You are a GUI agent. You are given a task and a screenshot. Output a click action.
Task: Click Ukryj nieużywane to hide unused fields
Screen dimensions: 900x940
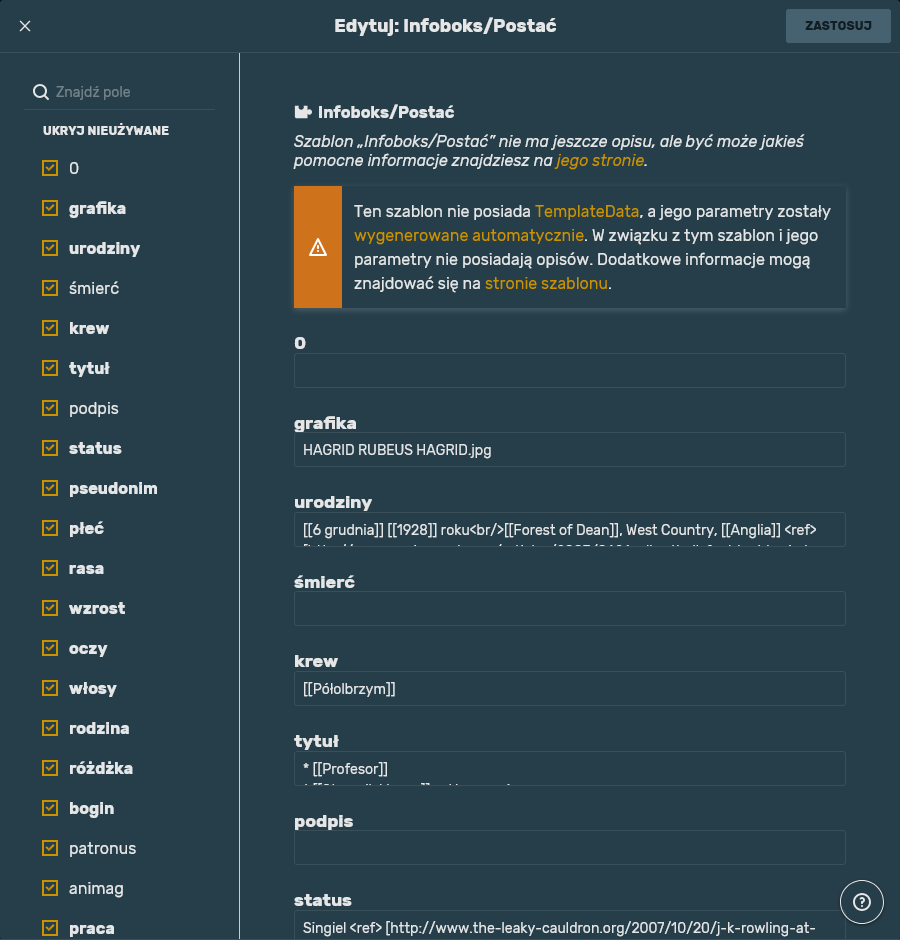106,131
